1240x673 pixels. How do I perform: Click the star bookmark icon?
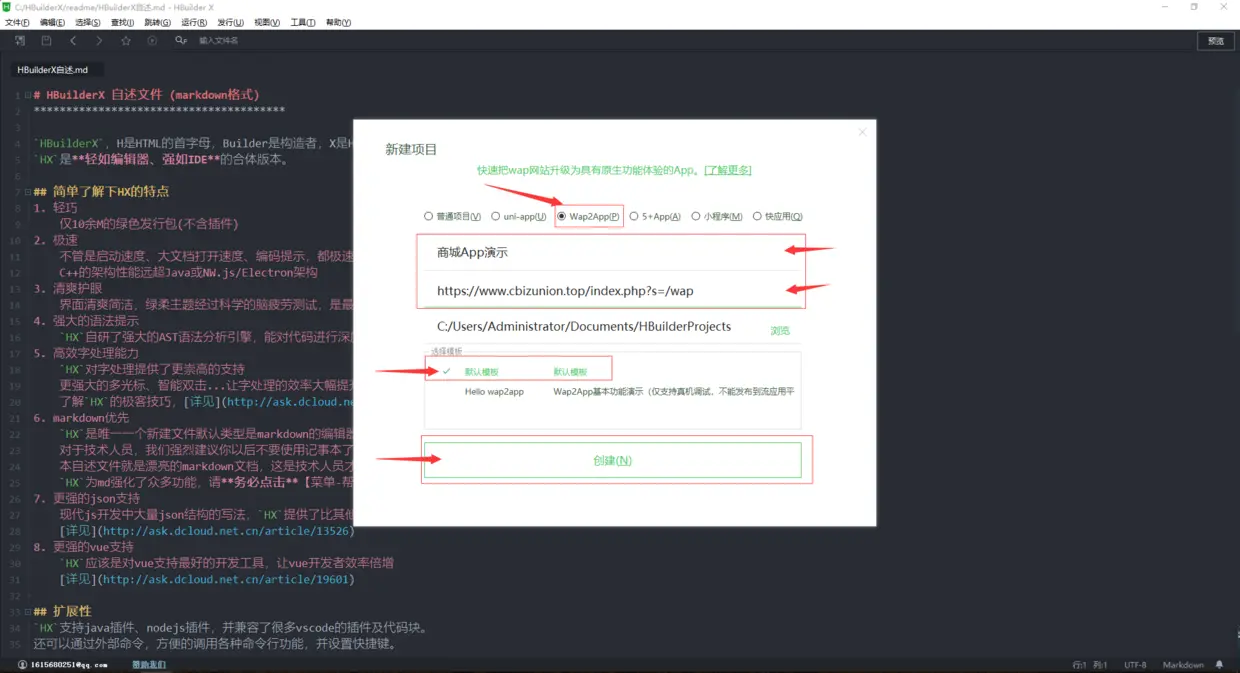pos(126,41)
